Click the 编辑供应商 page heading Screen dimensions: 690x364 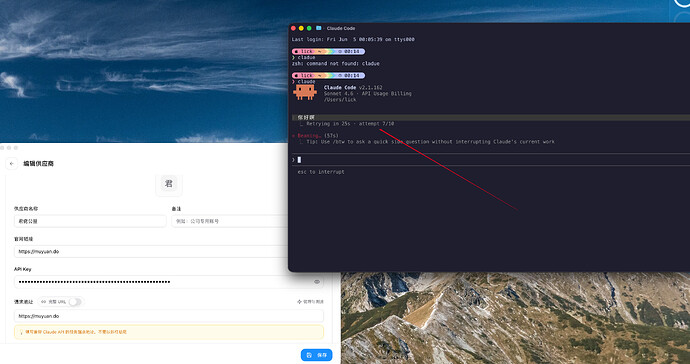[x=38, y=163]
